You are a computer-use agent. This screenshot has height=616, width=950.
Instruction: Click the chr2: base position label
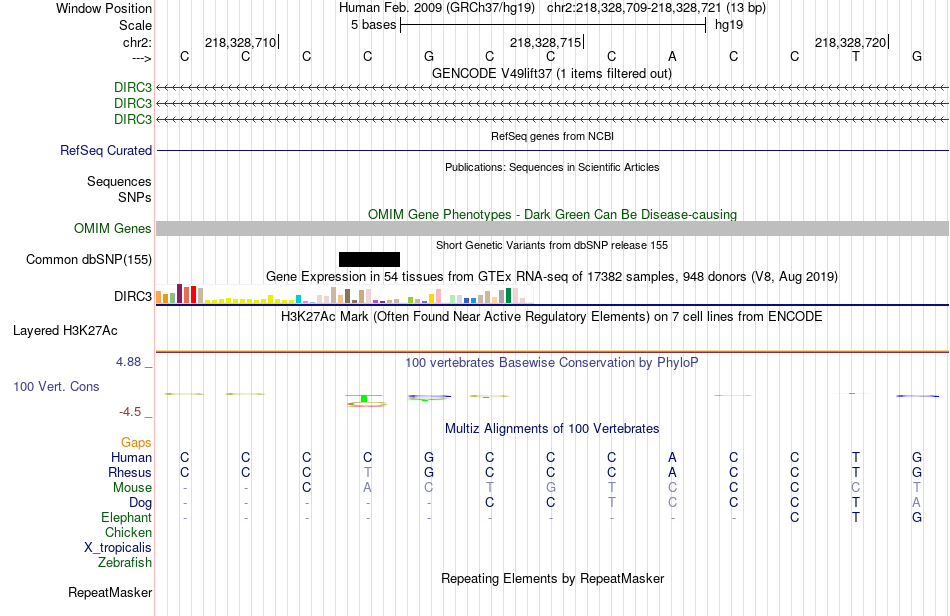pyautogui.click(x=138, y=42)
